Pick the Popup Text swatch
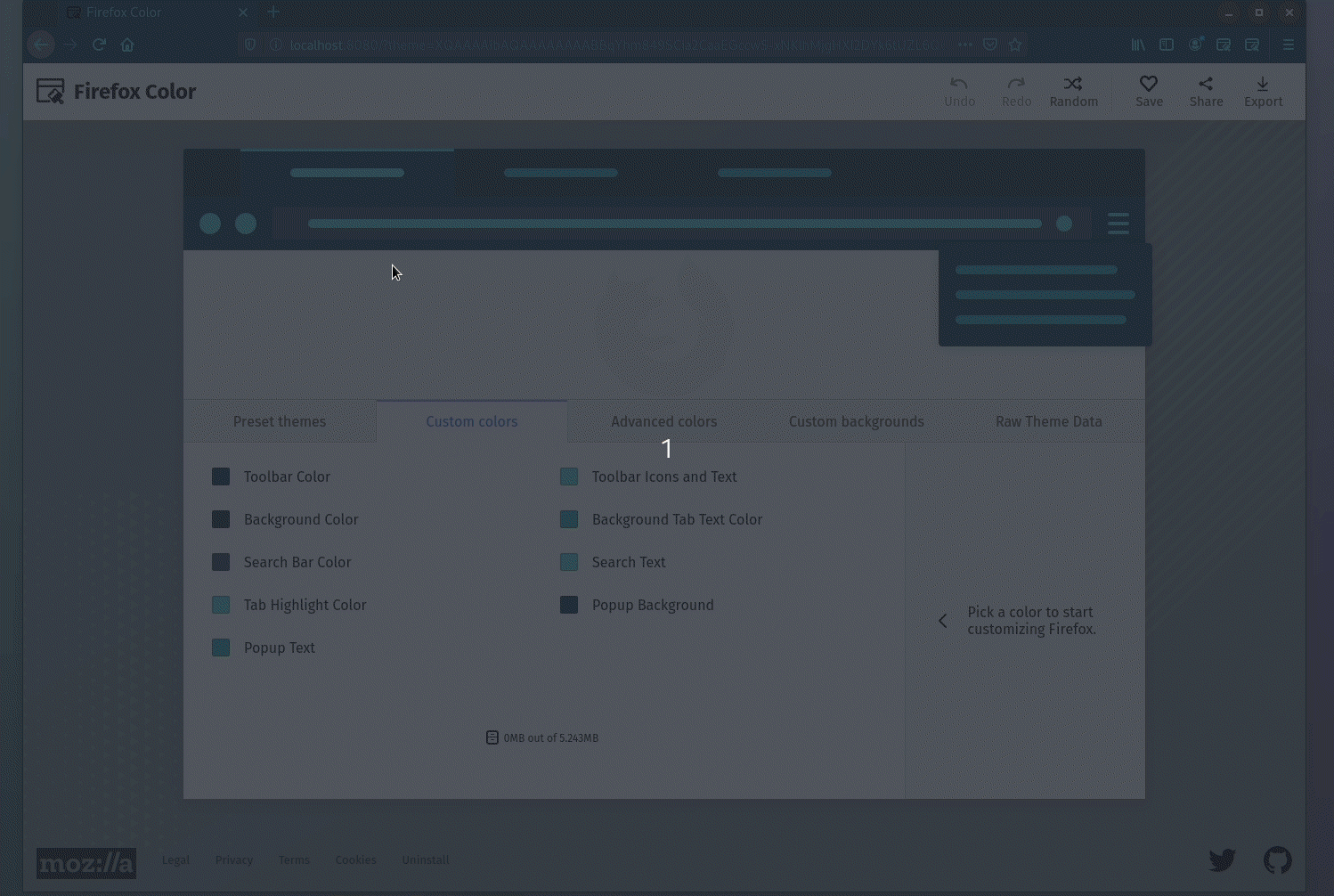Viewport: 1334px width, 896px height. pos(221,648)
